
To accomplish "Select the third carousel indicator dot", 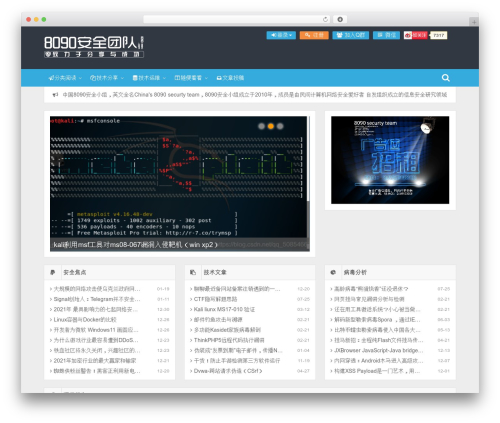I will [x=280, y=126].
